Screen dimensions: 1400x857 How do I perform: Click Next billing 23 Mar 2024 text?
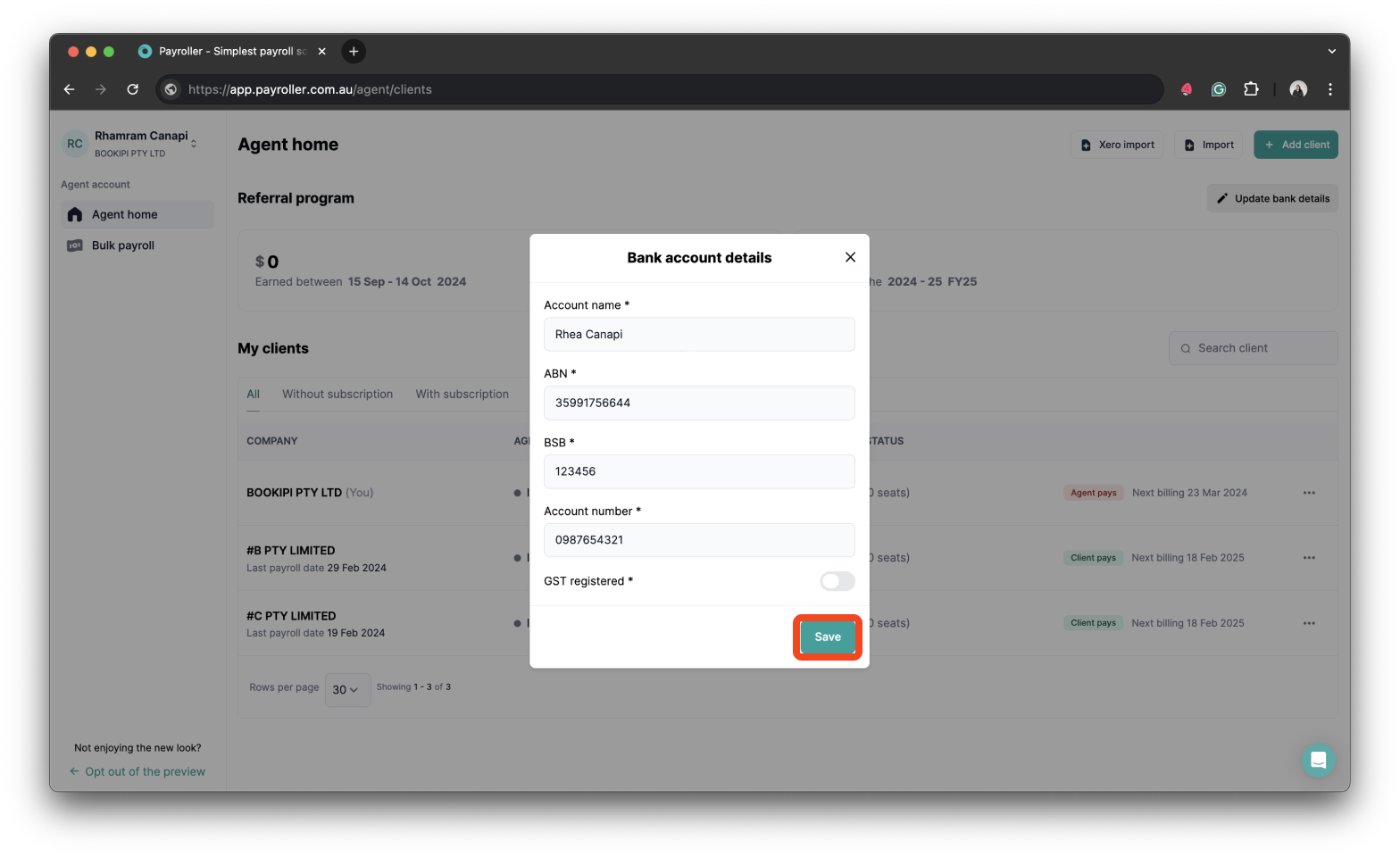[x=1189, y=493]
